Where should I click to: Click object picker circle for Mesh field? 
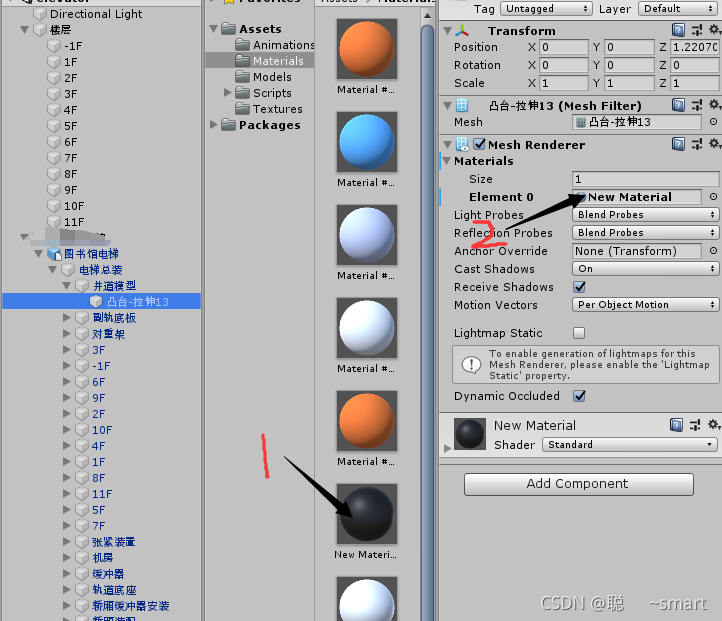[x=713, y=122]
